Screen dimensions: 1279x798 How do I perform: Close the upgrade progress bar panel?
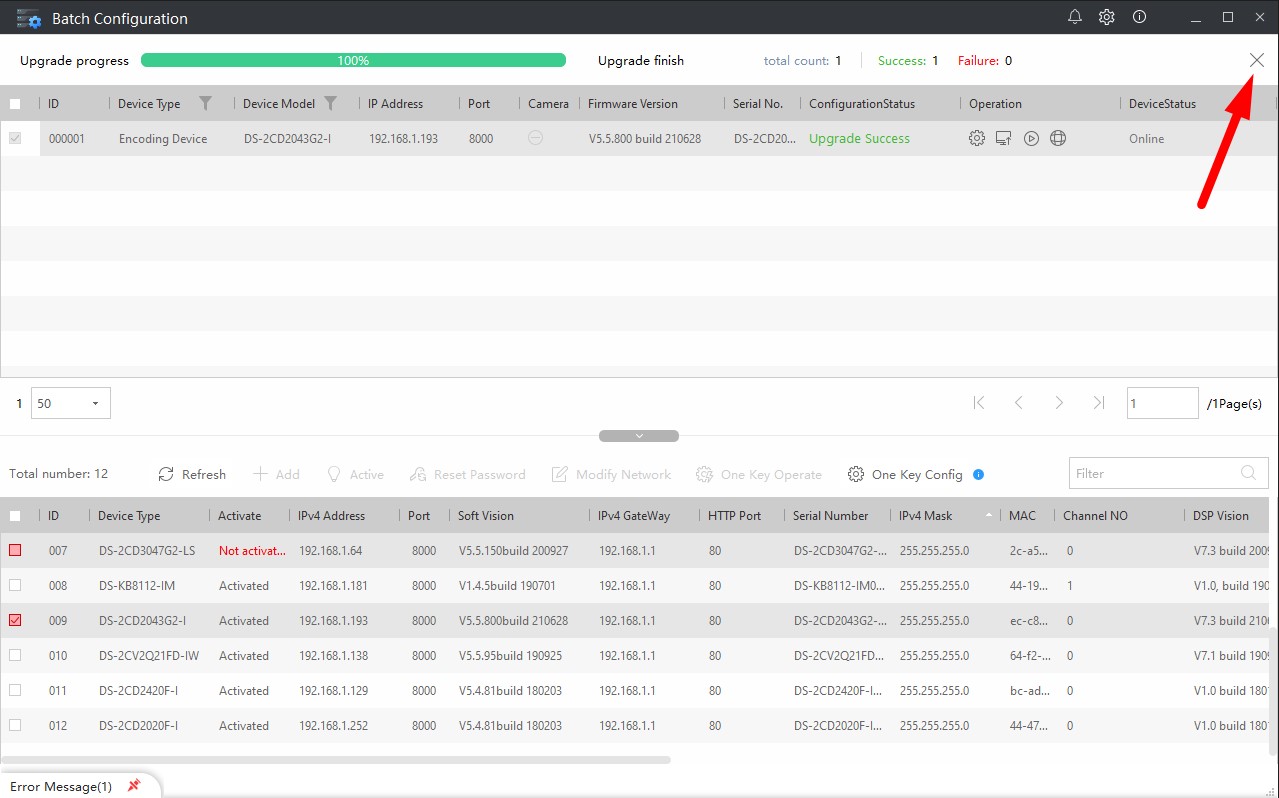[1257, 61]
